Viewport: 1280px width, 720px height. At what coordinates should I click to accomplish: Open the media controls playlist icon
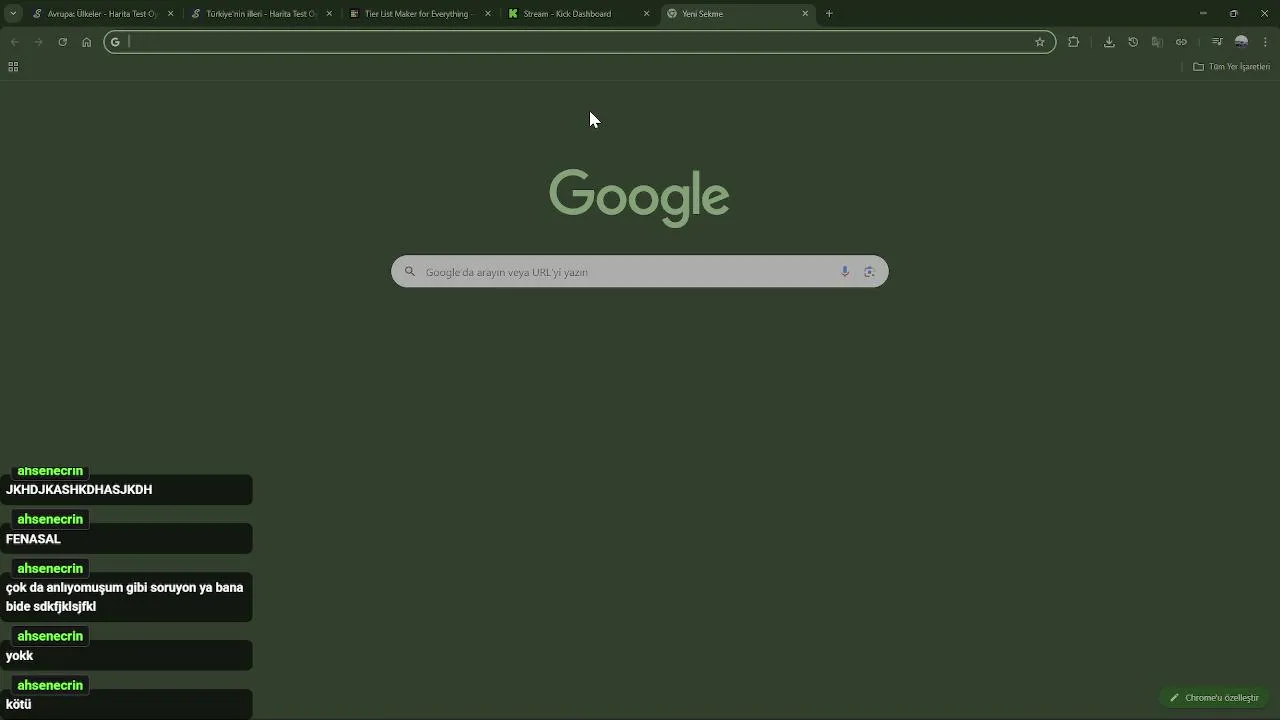(x=1217, y=42)
